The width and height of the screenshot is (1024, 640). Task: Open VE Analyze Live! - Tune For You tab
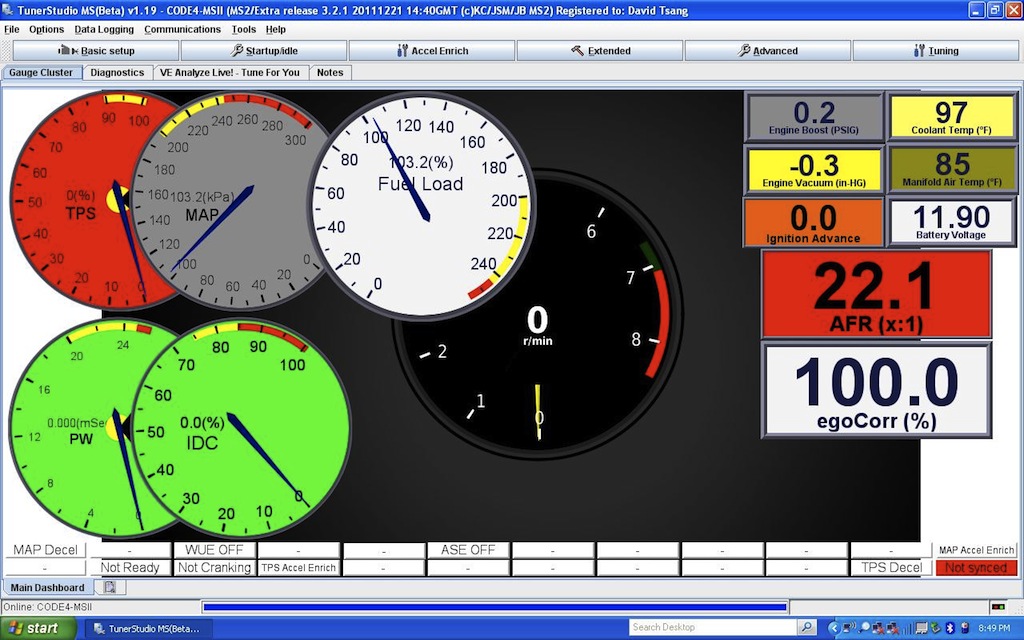click(x=230, y=72)
